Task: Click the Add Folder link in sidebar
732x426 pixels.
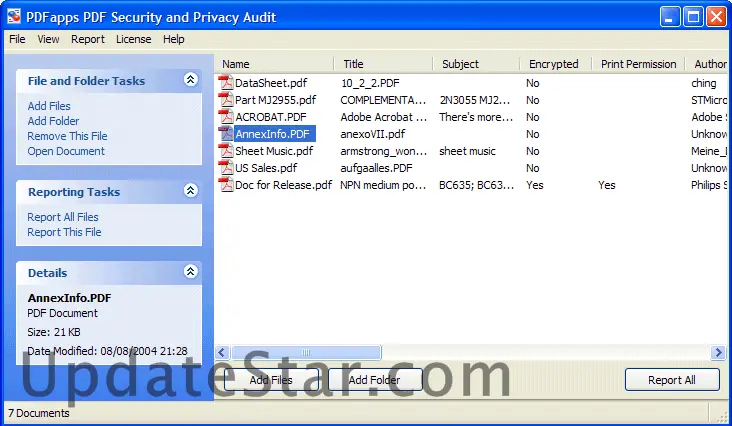Action: 53,121
